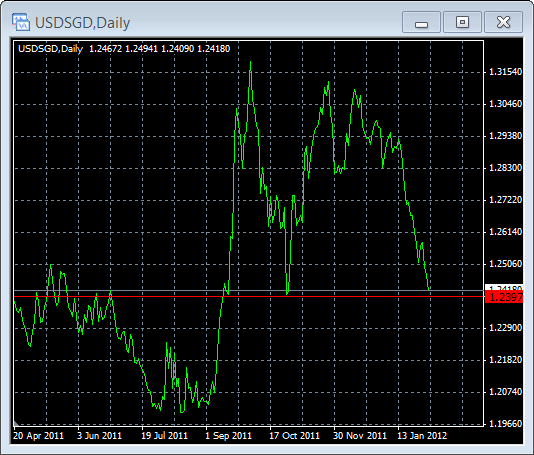Click the 1.29380 price scale label

pos(505,136)
